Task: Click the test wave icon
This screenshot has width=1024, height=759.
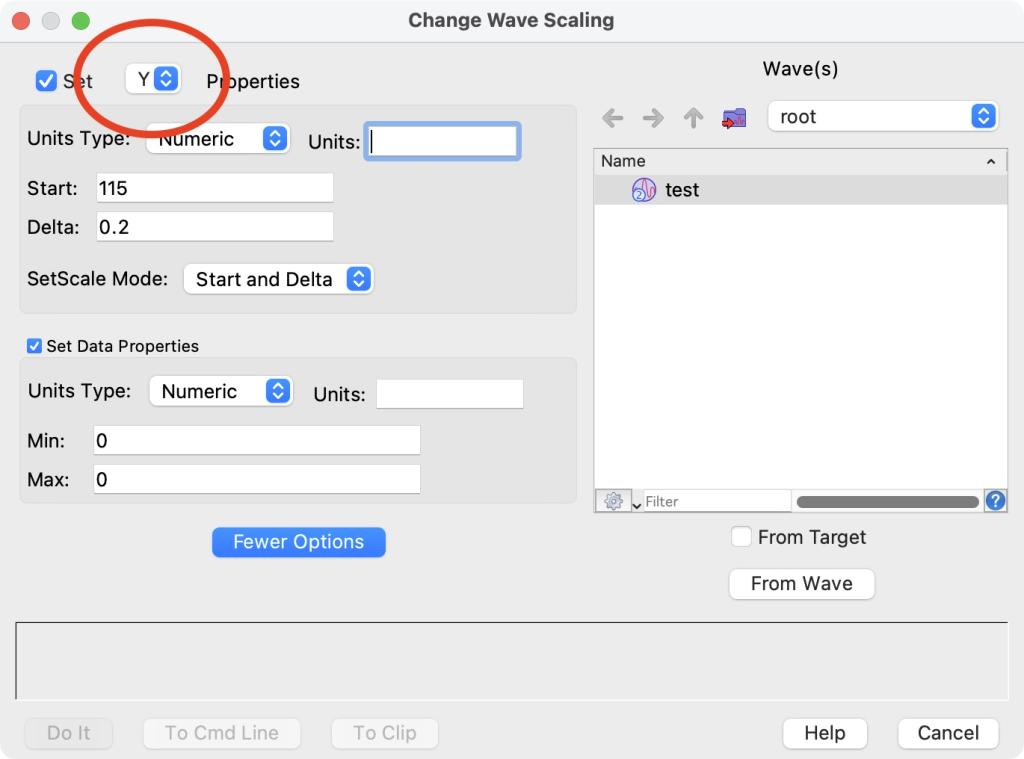Action: pyautogui.click(x=643, y=190)
